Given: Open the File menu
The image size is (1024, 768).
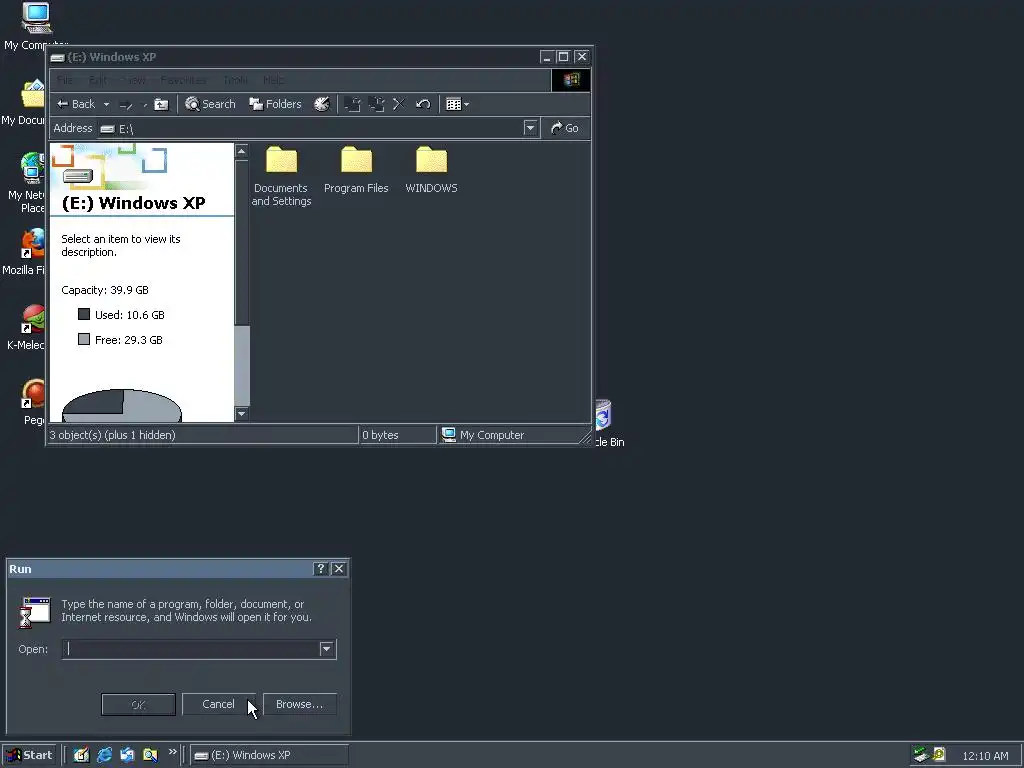Looking at the screenshot, I should (x=65, y=80).
